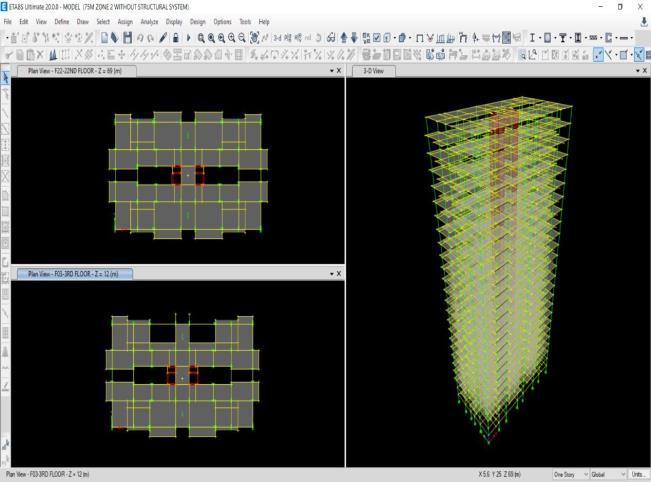Screen dimensions: 651x482
Task: Open the Help menu
Action: (264, 22)
